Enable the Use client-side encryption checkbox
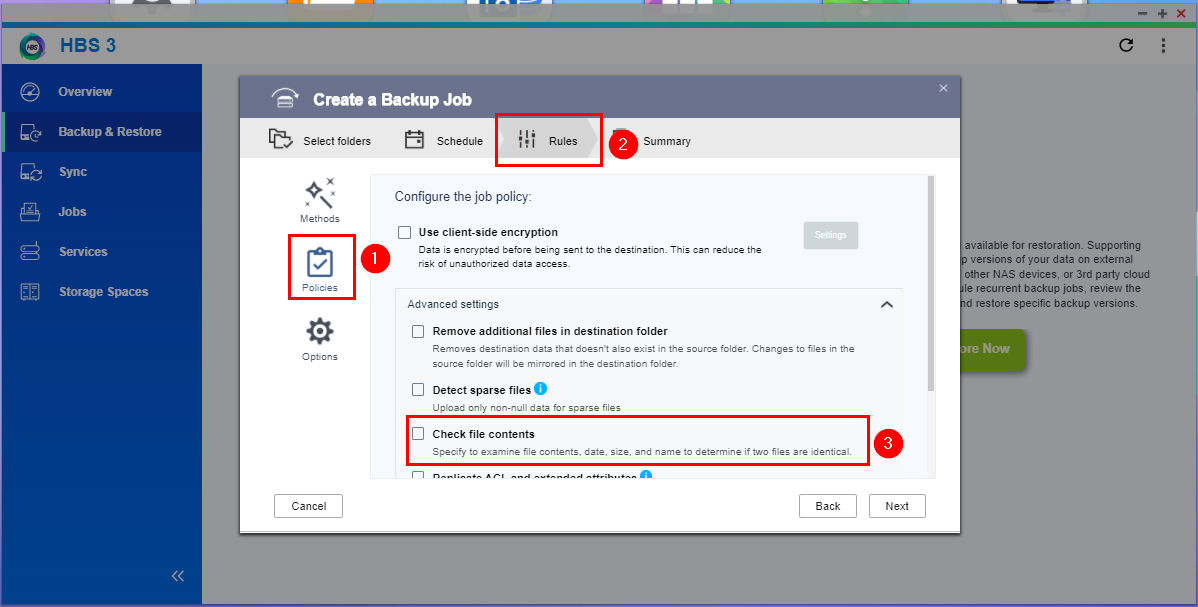Viewport: 1198px width, 607px height. [405, 231]
